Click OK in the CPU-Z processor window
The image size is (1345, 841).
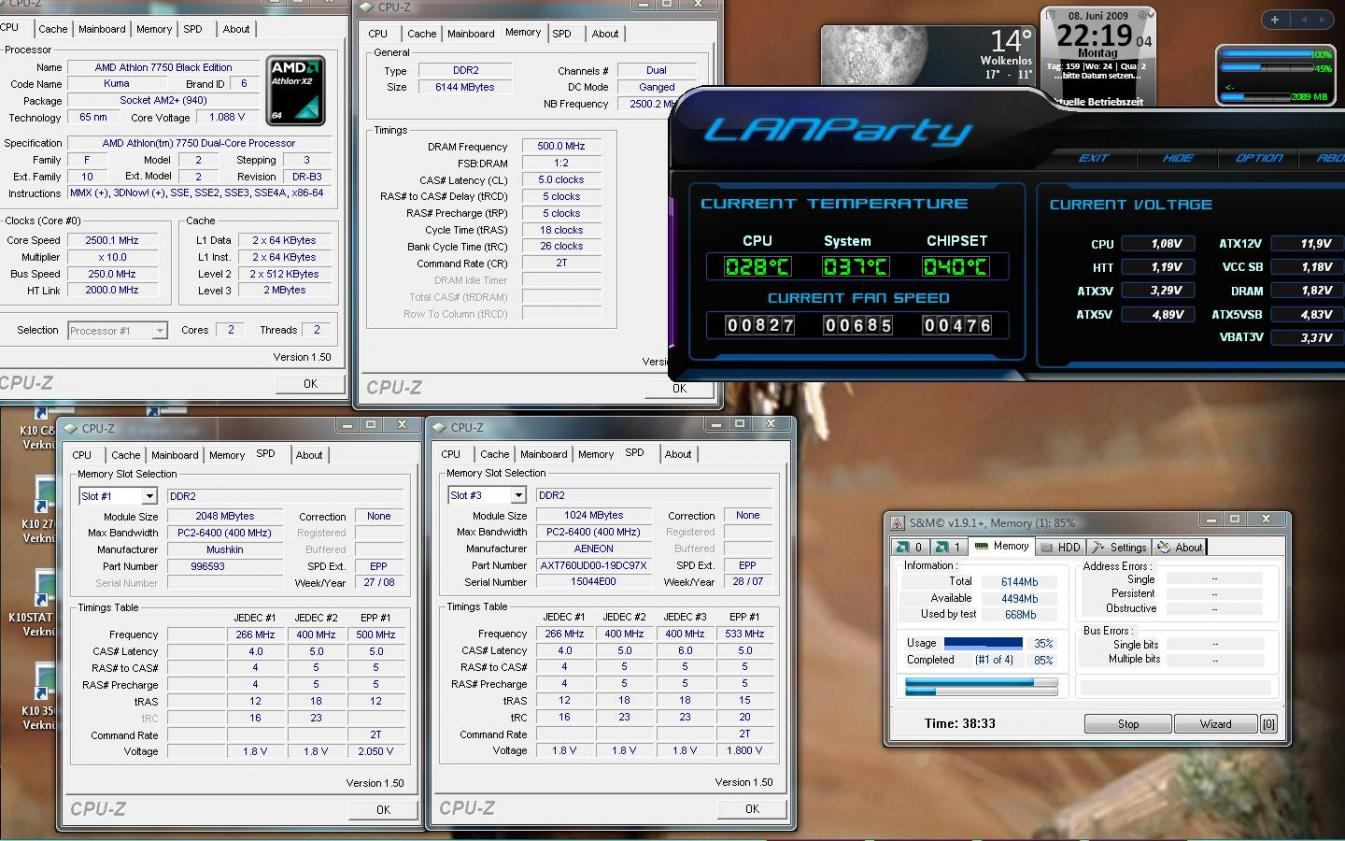point(310,383)
